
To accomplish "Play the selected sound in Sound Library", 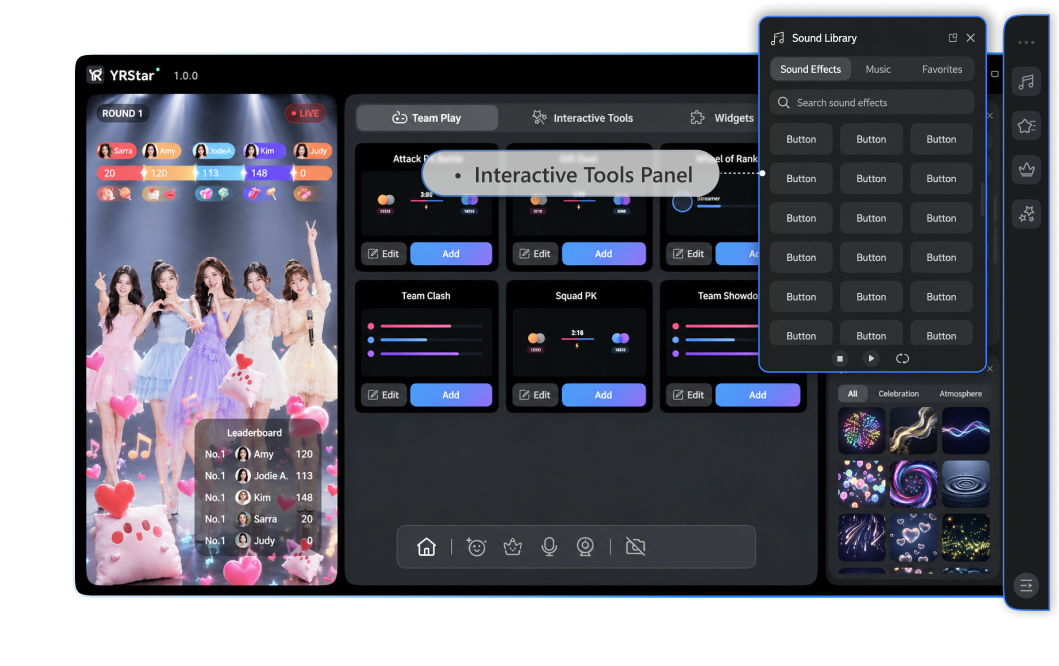I will point(871,359).
